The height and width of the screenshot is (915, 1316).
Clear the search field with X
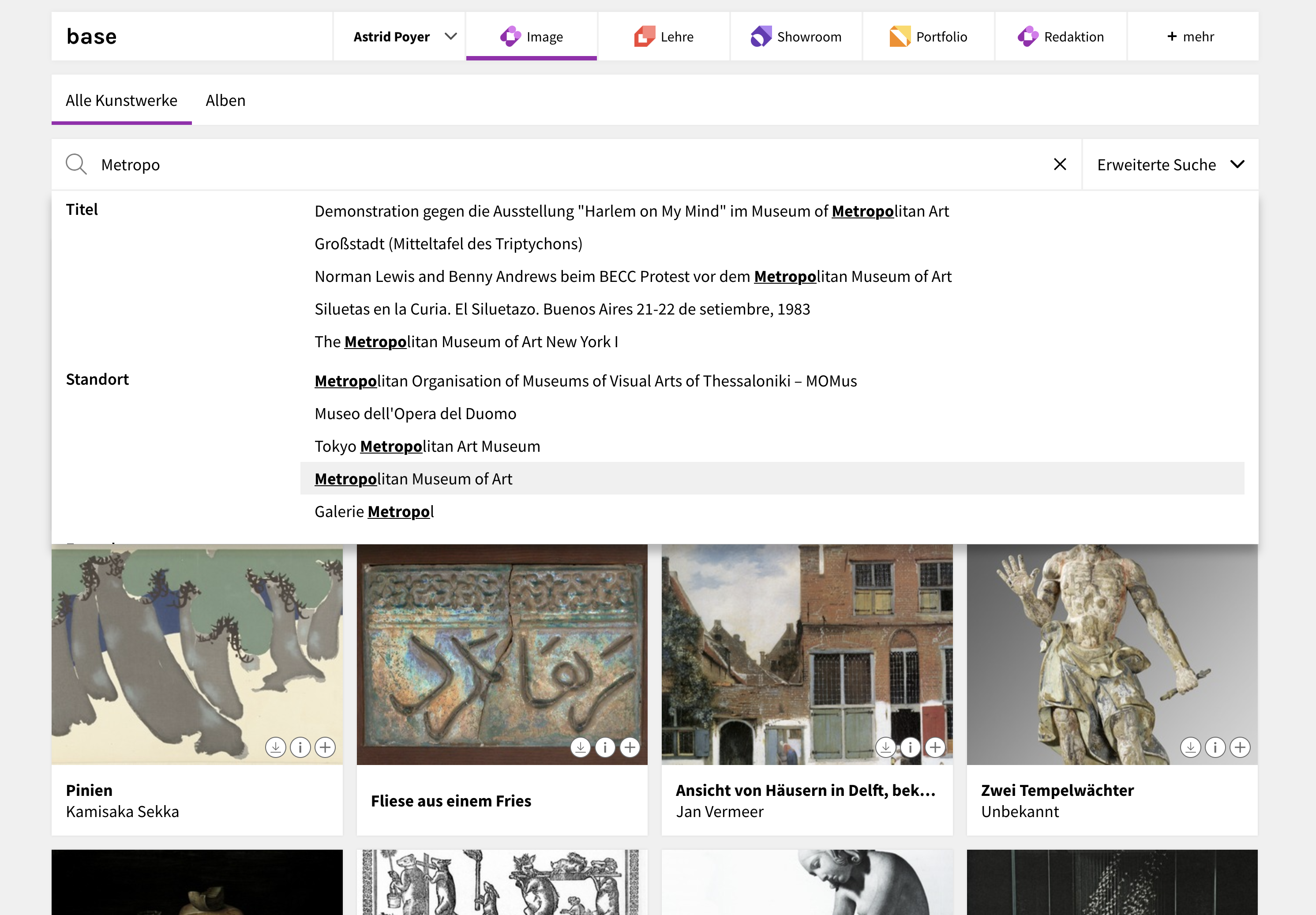point(1060,165)
